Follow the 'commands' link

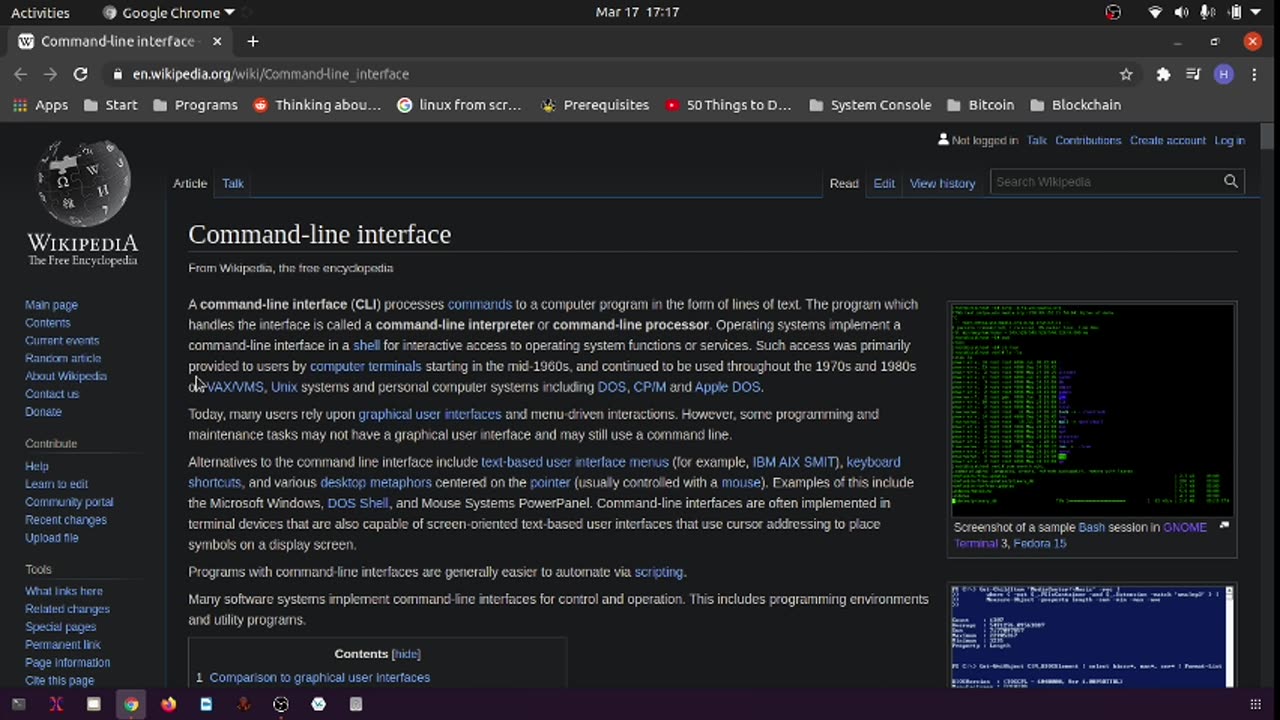click(479, 304)
